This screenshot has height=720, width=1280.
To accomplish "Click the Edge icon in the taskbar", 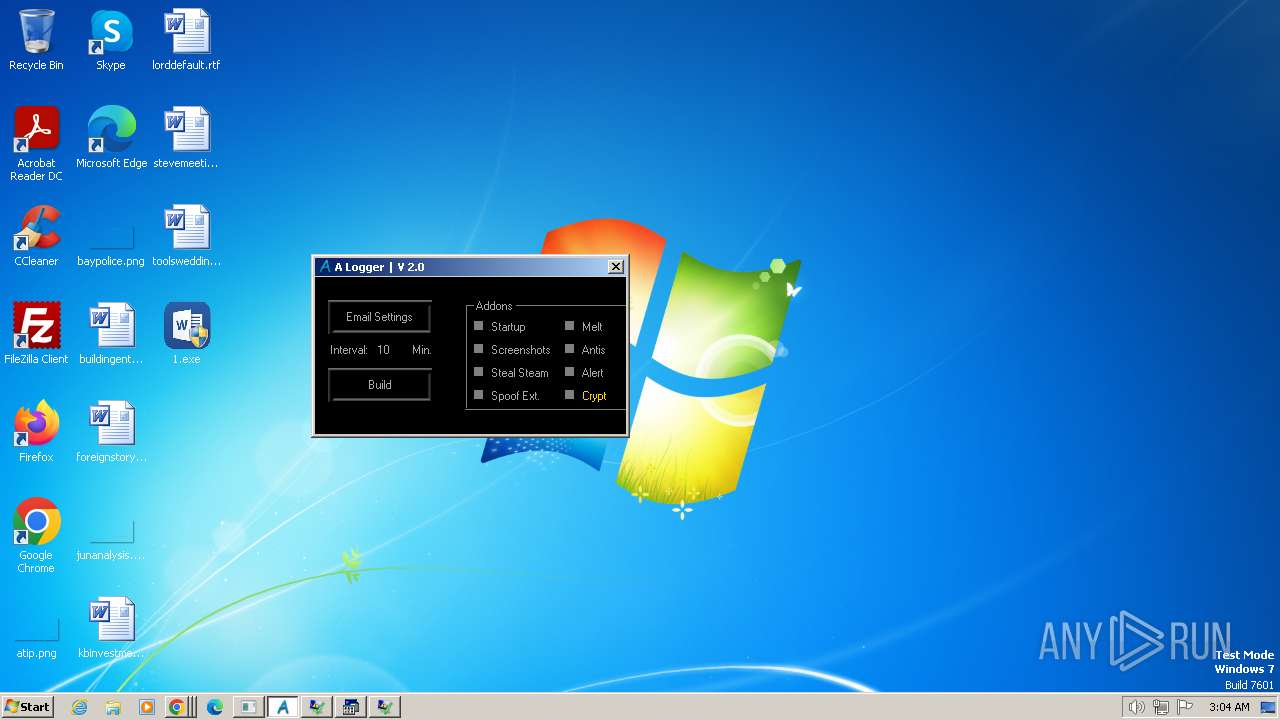I will 214,707.
